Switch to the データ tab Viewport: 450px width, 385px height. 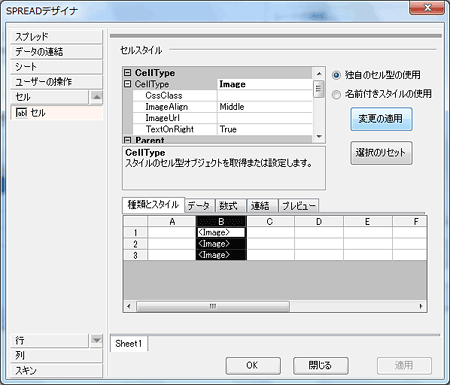(199, 206)
